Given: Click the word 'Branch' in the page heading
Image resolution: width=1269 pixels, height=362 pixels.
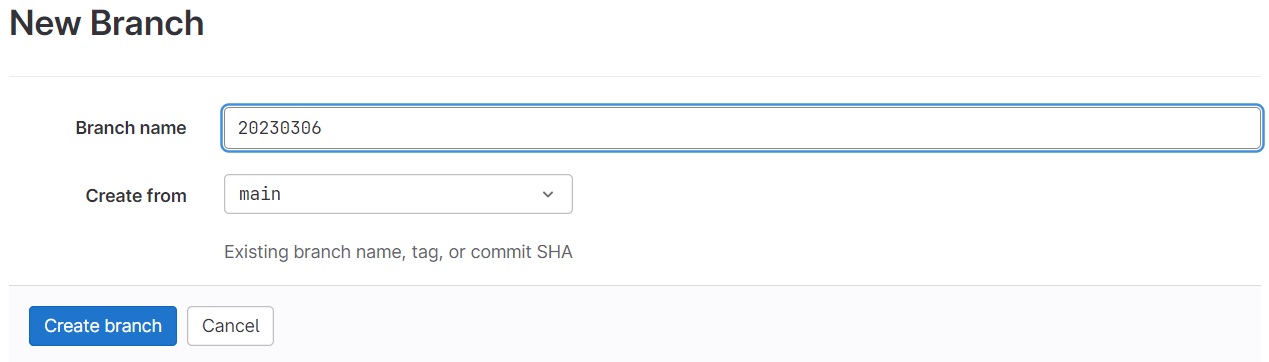Looking at the screenshot, I should pyautogui.click(x=147, y=23).
